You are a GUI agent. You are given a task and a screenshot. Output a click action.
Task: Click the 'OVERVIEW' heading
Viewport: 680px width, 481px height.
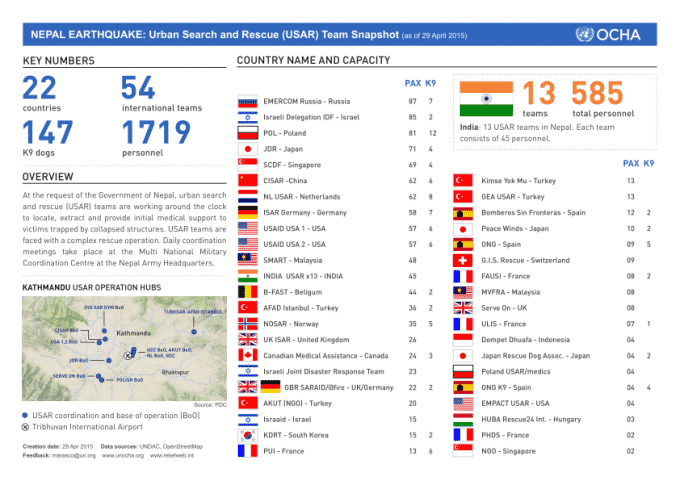(x=48, y=177)
